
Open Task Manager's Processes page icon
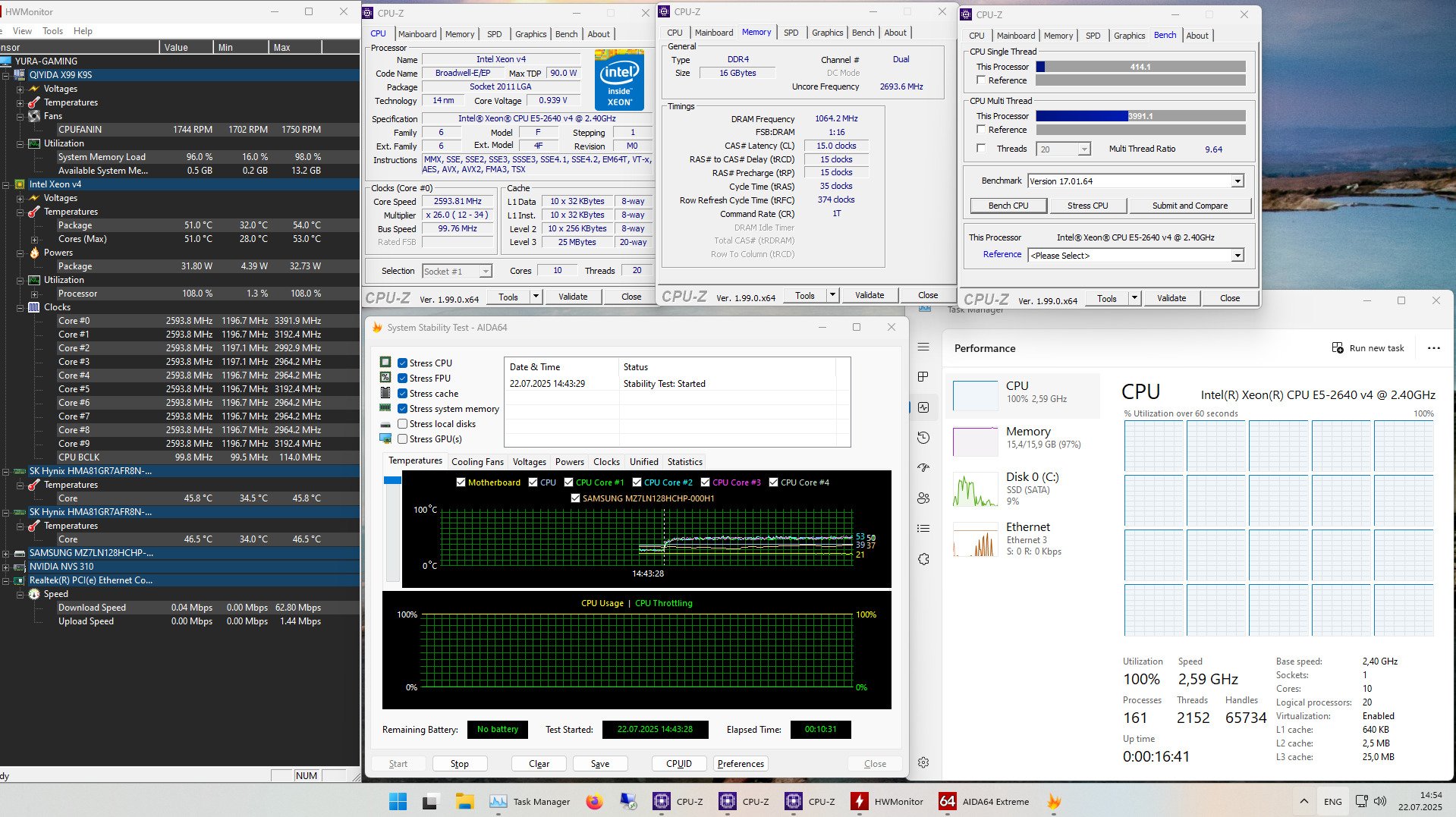[923, 377]
